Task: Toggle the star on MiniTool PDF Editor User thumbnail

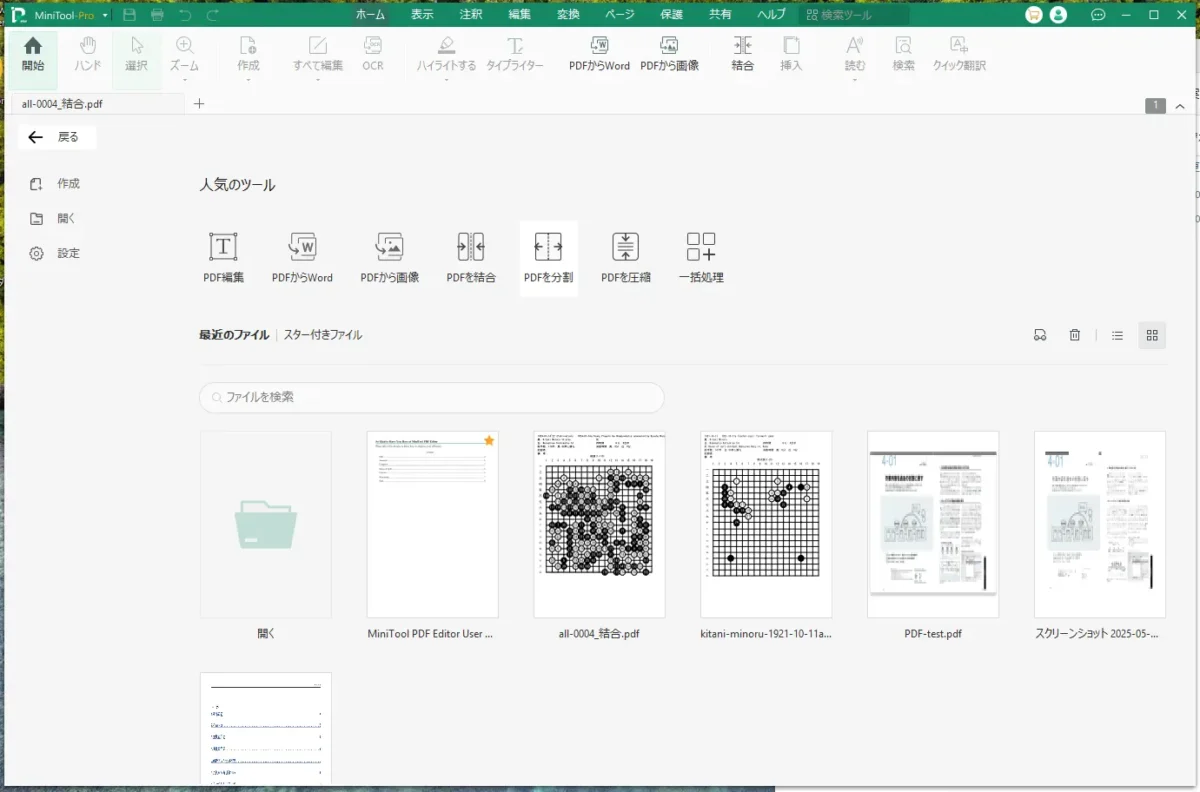Action: 489,440
